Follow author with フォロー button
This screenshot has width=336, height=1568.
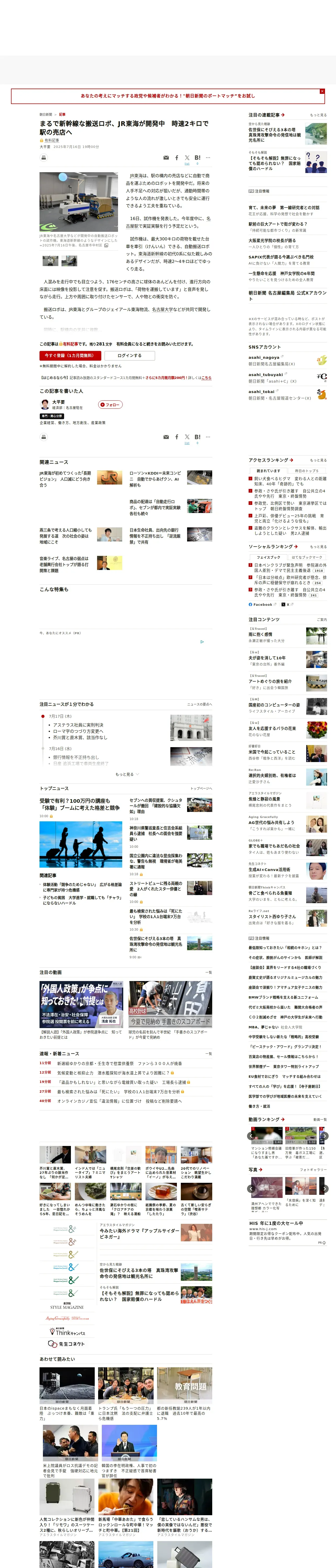click(x=110, y=404)
